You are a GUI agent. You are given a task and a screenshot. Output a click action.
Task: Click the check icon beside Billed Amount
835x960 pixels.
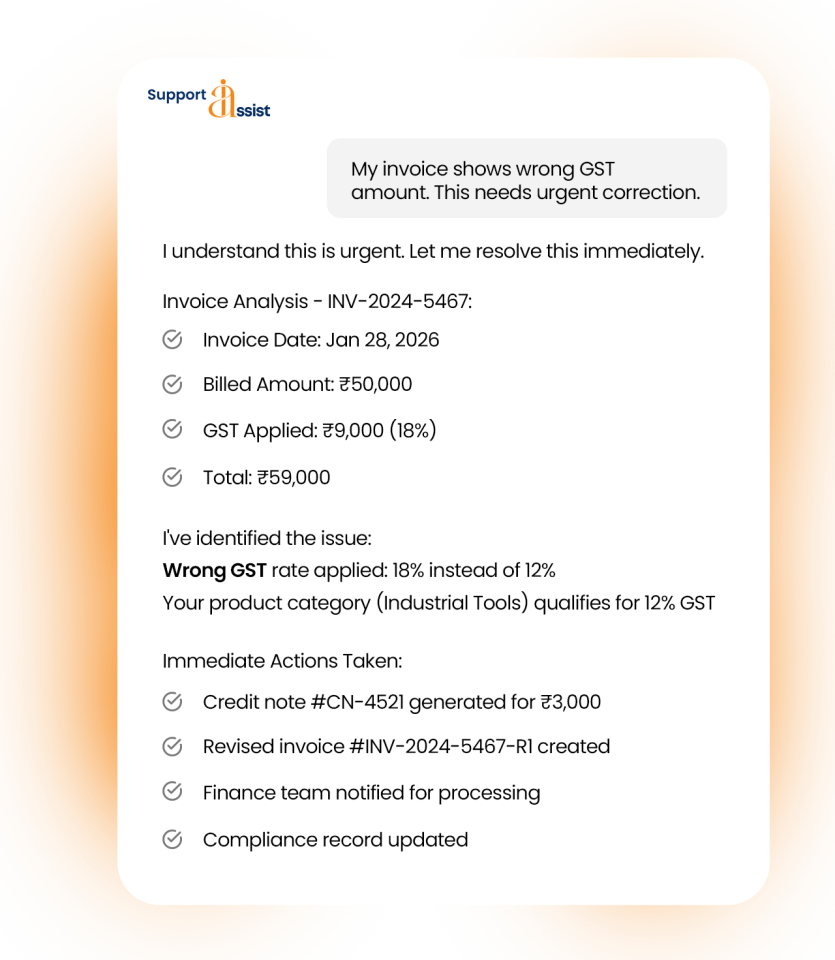(172, 384)
